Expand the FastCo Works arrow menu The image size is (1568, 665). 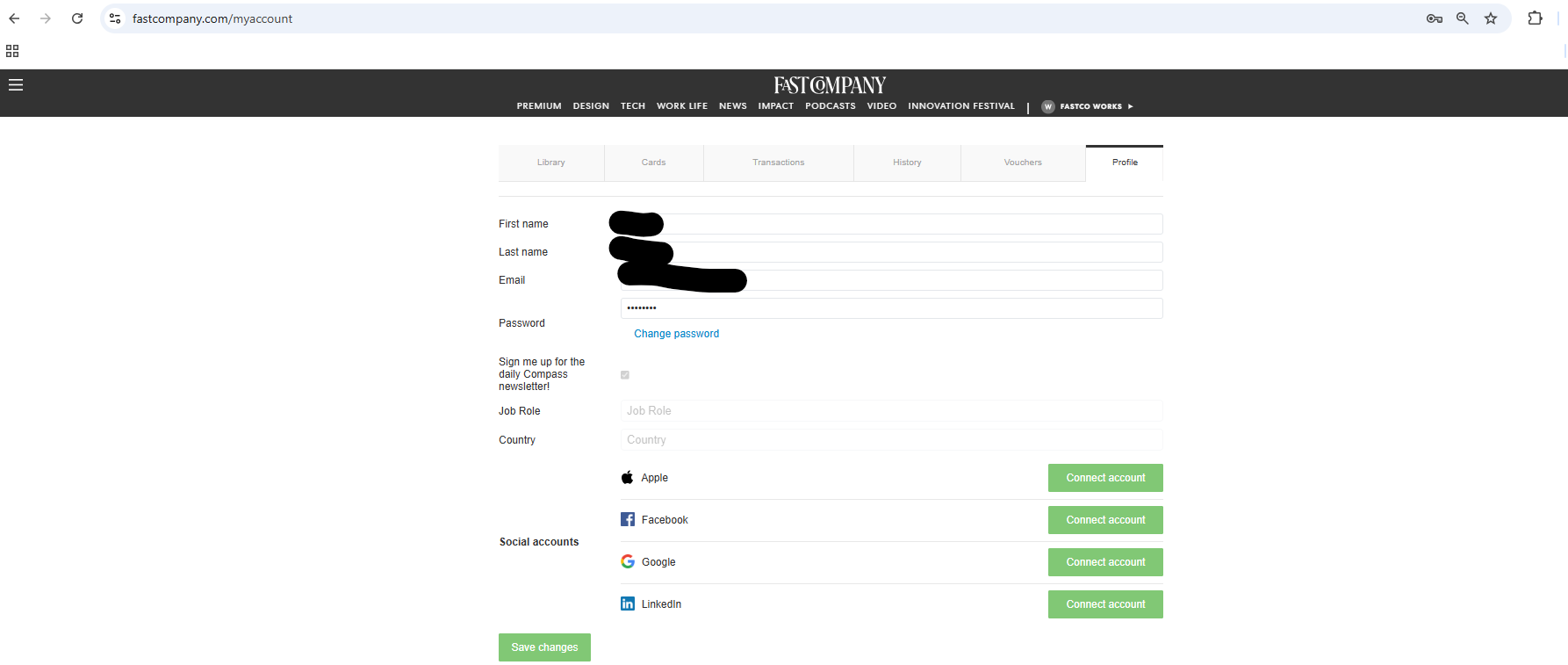point(1130,106)
